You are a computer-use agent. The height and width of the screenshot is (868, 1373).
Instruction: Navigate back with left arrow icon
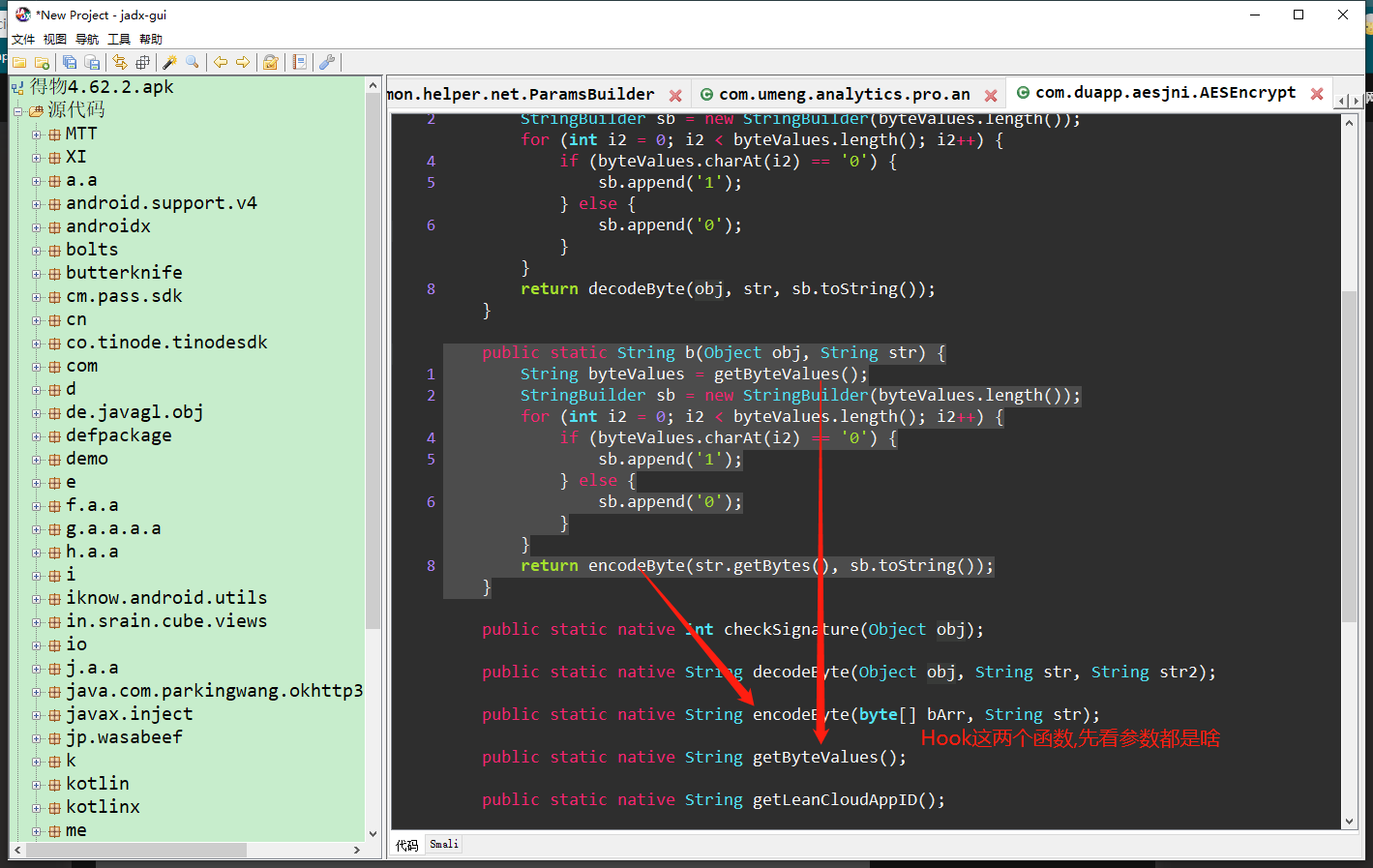(221, 62)
